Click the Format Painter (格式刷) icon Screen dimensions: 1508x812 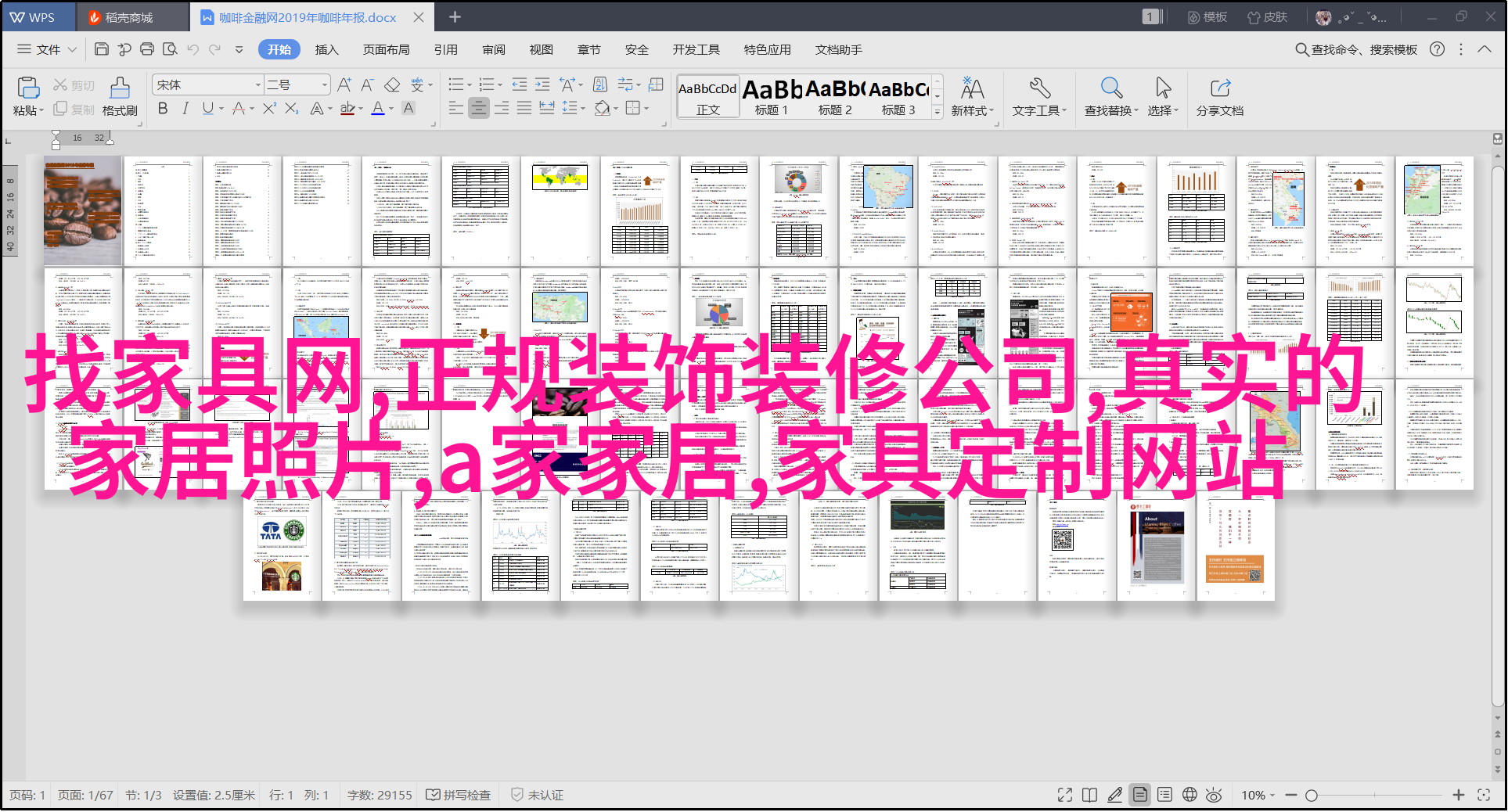point(120,88)
